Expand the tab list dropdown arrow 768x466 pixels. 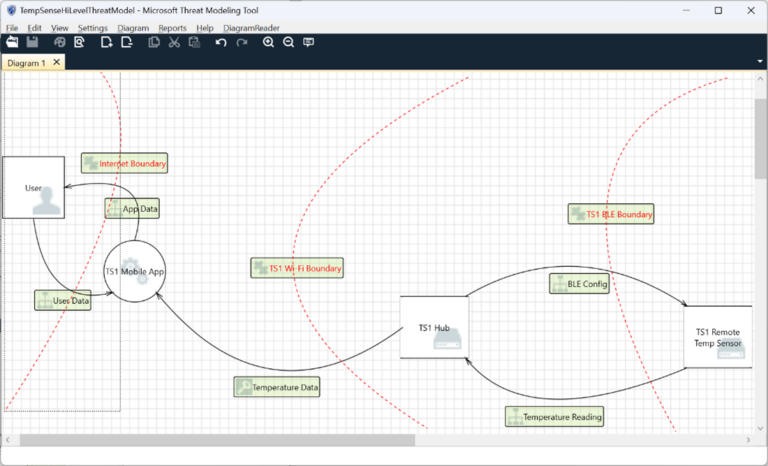759,62
